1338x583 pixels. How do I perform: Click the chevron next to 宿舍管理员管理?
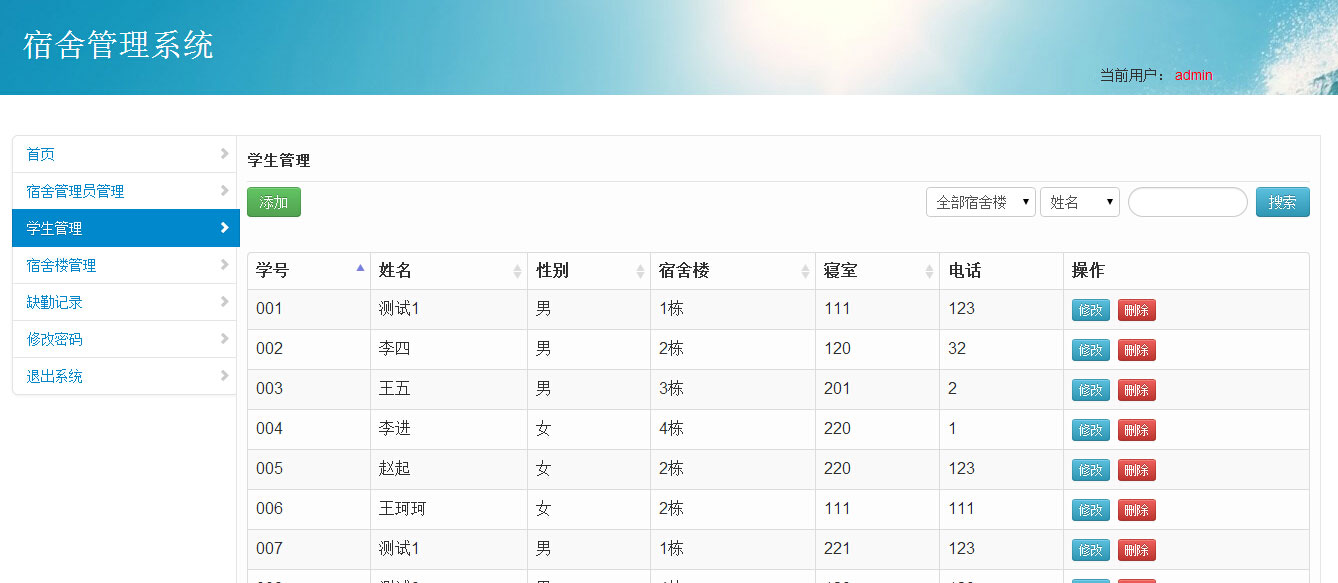coord(227,191)
